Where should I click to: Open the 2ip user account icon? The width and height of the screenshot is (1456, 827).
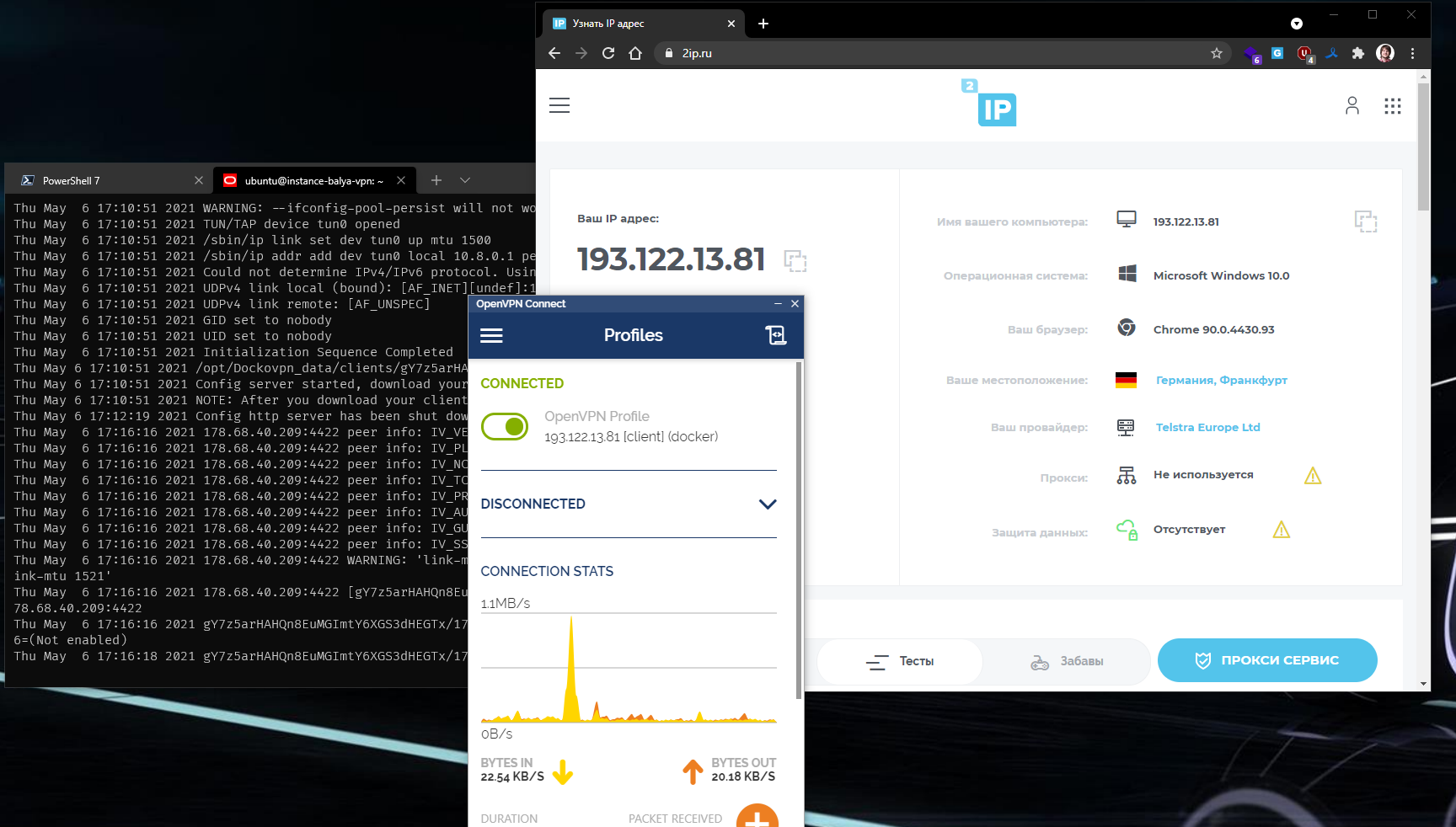pos(1352,105)
